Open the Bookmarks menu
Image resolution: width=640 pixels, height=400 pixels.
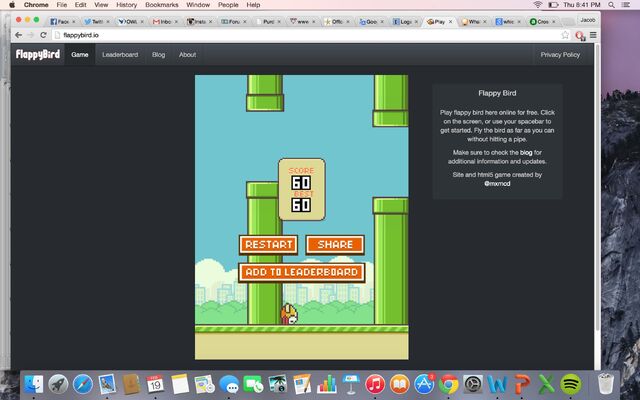point(162,5)
